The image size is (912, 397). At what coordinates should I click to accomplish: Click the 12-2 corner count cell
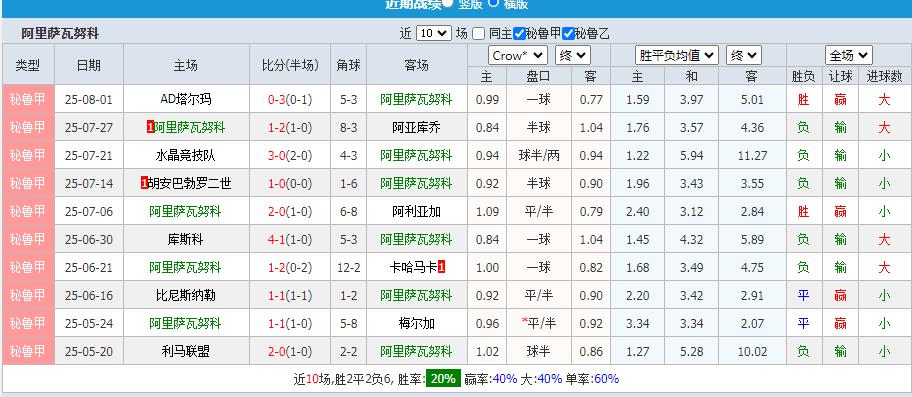348,267
